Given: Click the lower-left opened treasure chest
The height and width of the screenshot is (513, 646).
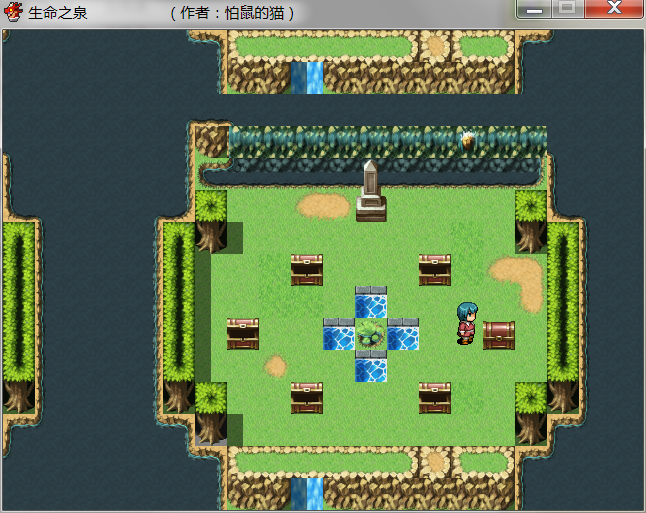Looking at the screenshot, I should (x=307, y=398).
